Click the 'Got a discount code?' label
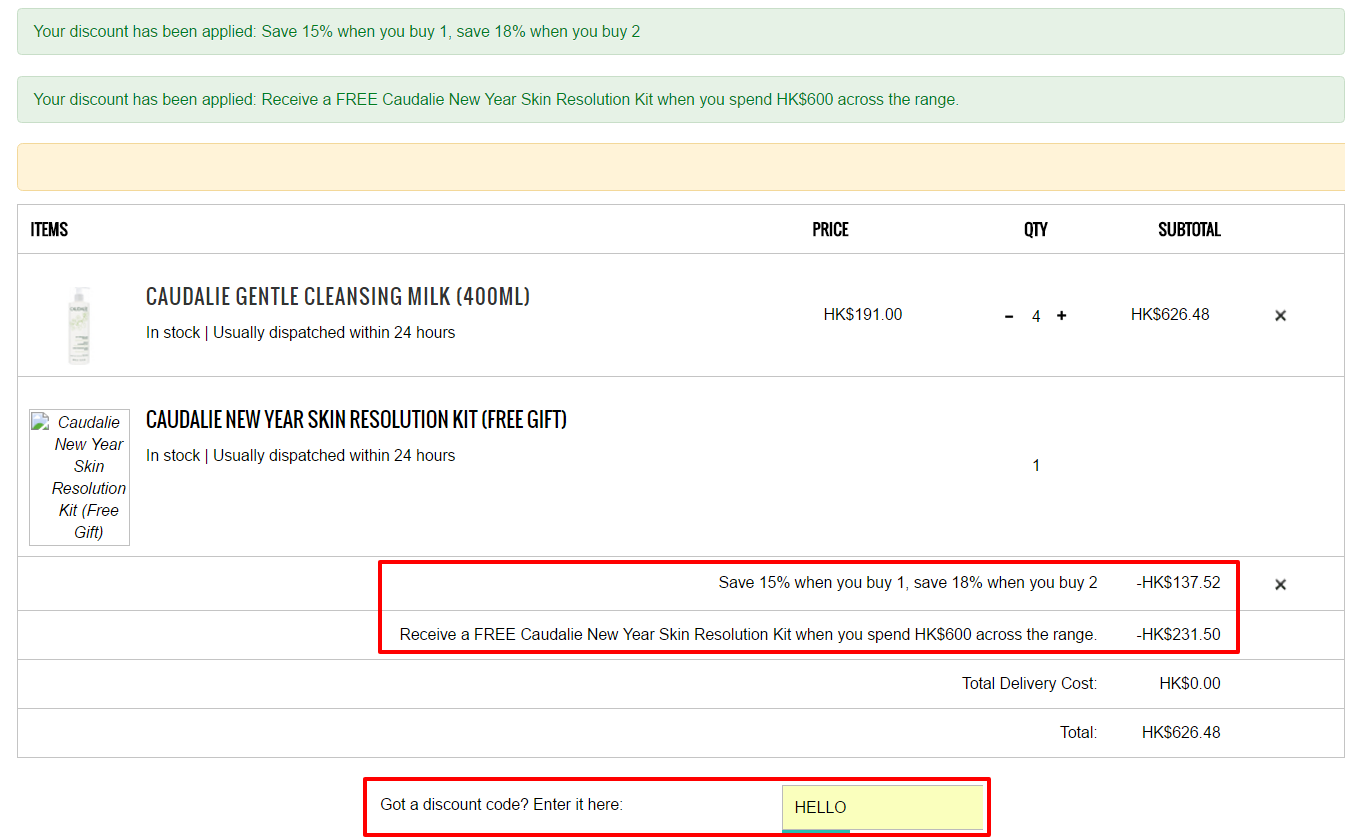1359x837 pixels. [x=502, y=805]
